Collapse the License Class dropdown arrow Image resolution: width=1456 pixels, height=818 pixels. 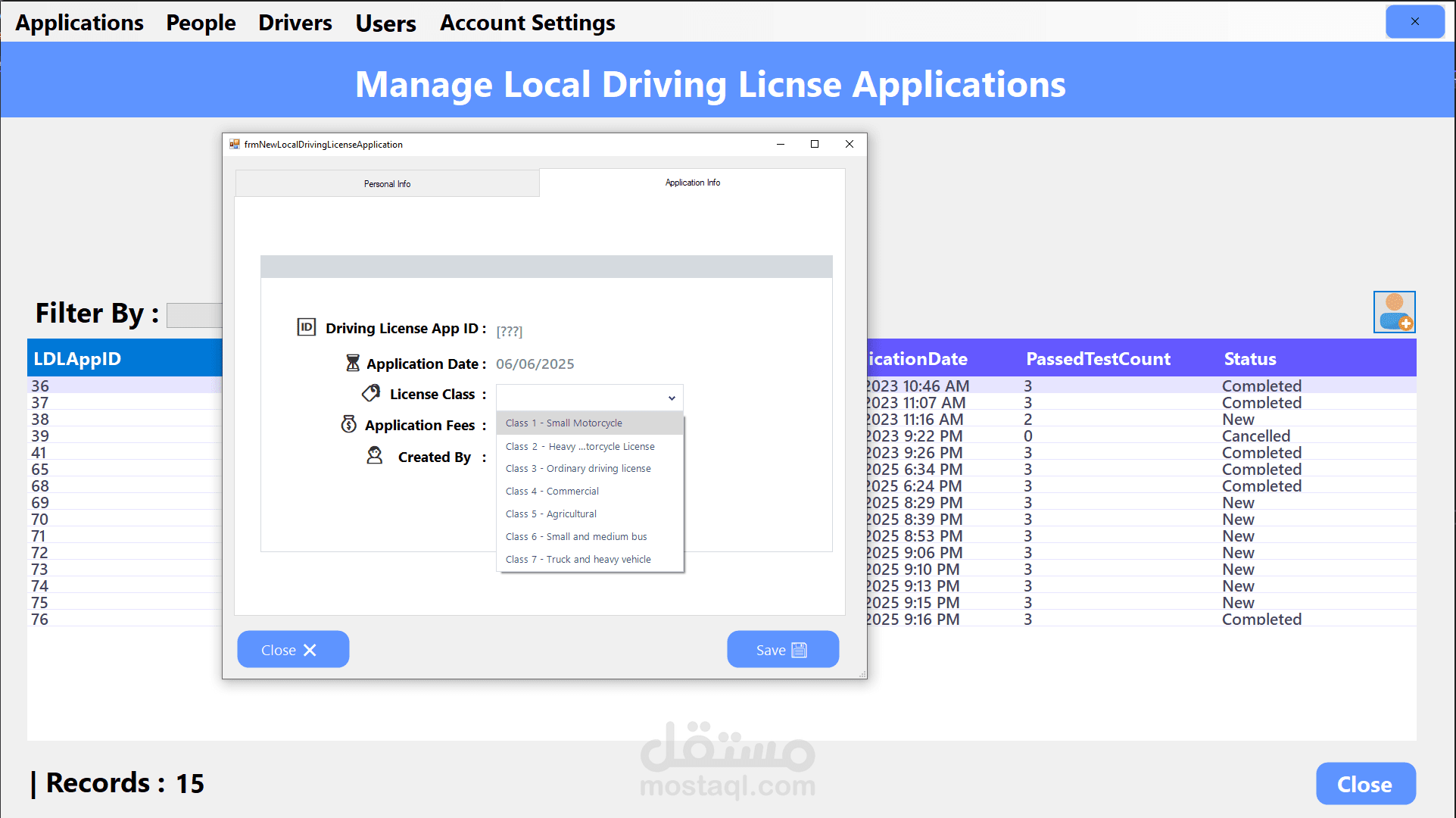671,398
